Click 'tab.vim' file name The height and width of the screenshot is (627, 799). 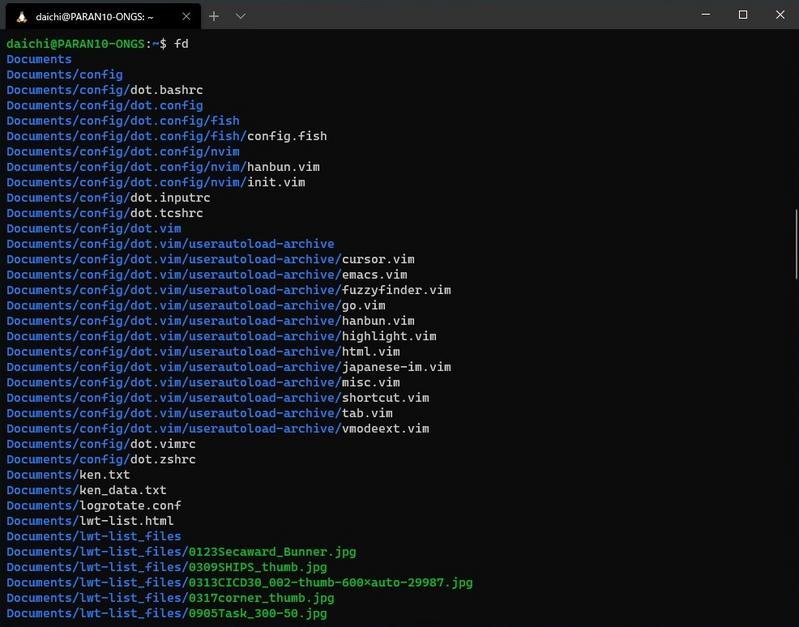click(x=367, y=413)
